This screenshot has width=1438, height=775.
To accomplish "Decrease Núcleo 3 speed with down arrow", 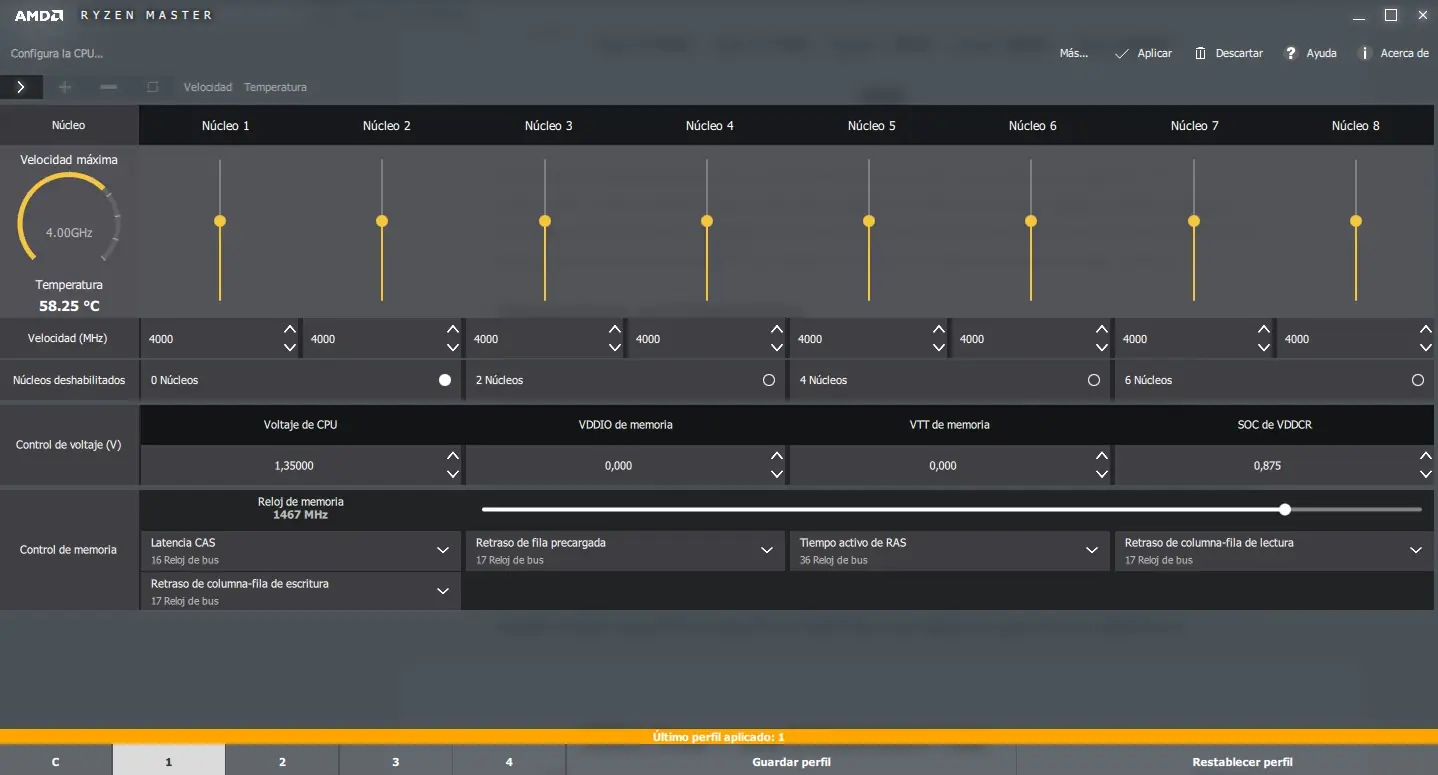I will click(615, 348).
